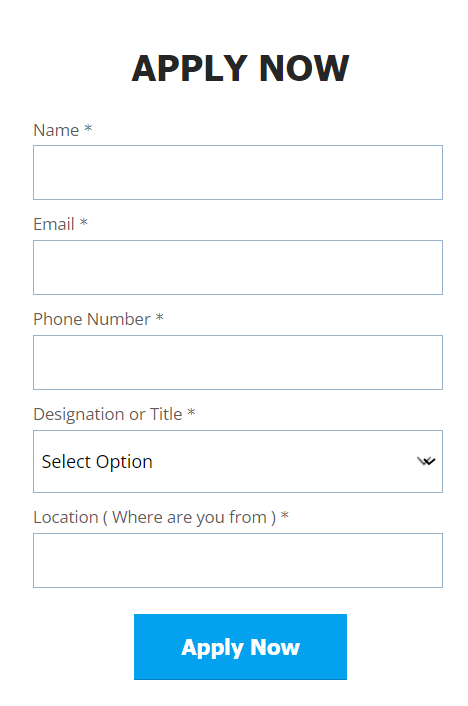Submit form with blue Apply Now button
Image resolution: width=468 pixels, height=706 pixels.
241,647
